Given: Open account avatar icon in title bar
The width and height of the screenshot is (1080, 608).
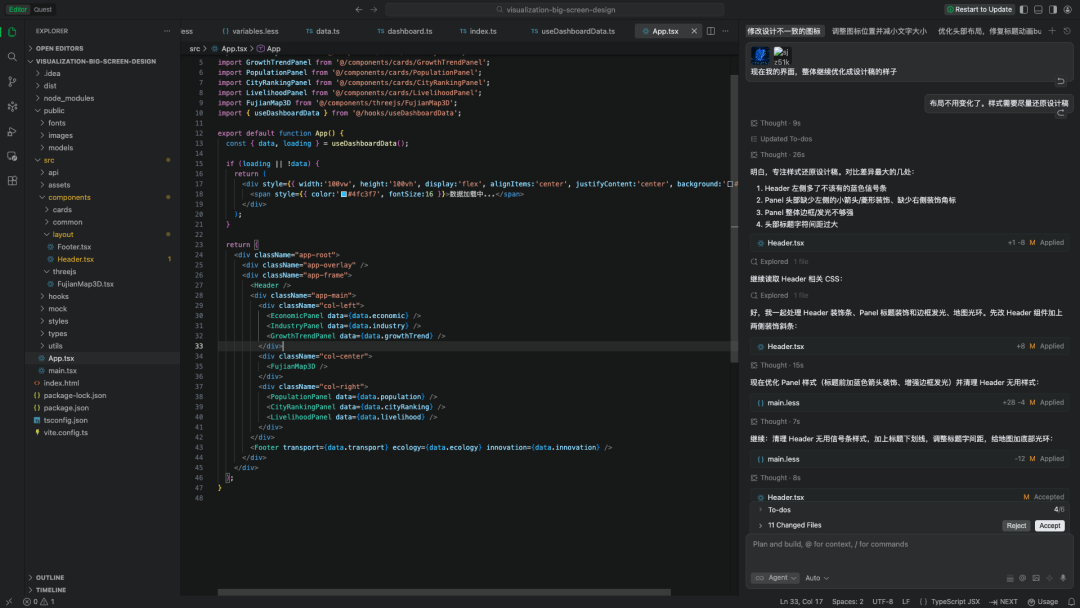Looking at the screenshot, I should point(1068,10).
